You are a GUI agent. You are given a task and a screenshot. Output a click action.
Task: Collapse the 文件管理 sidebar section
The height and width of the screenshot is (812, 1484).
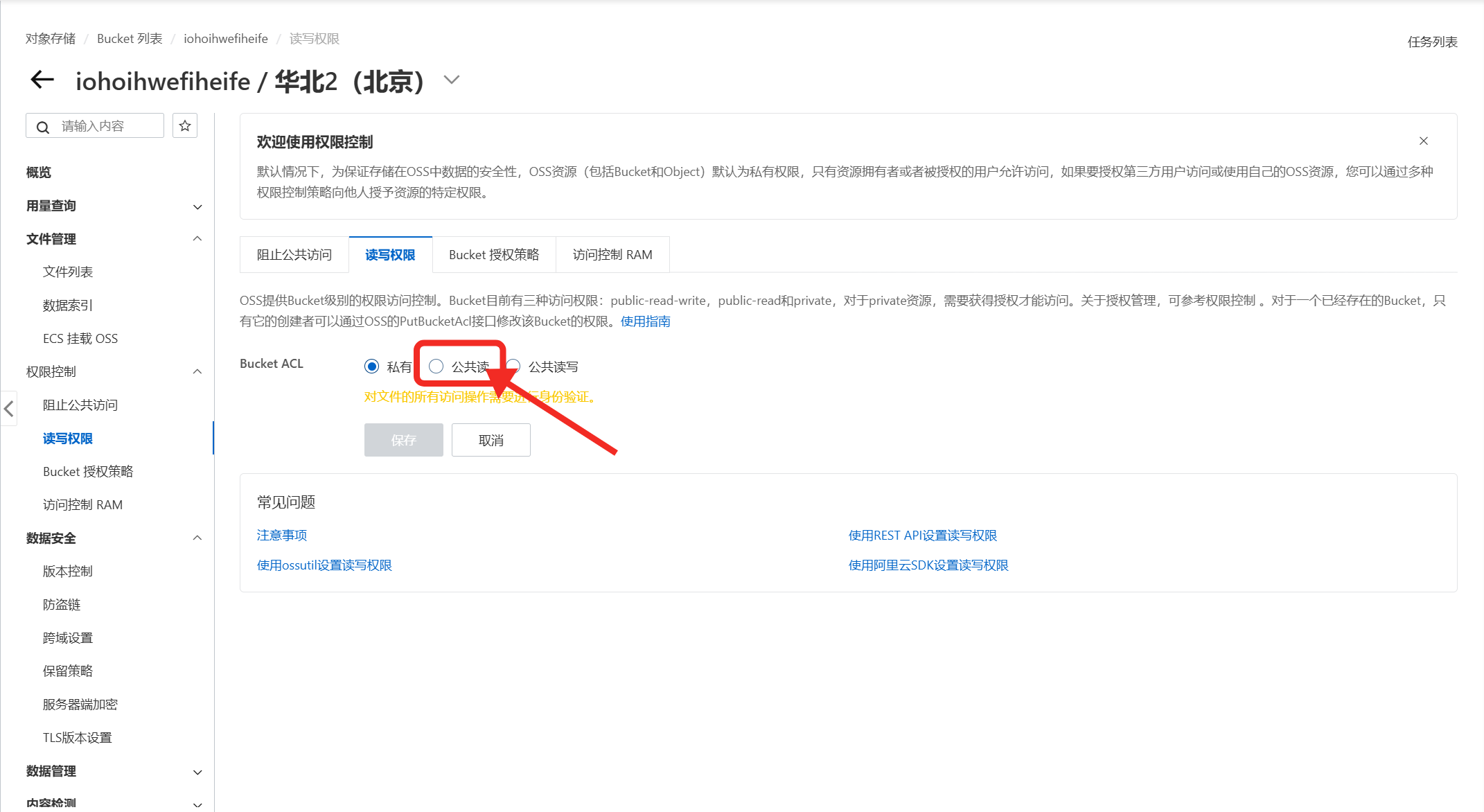[197, 239]
